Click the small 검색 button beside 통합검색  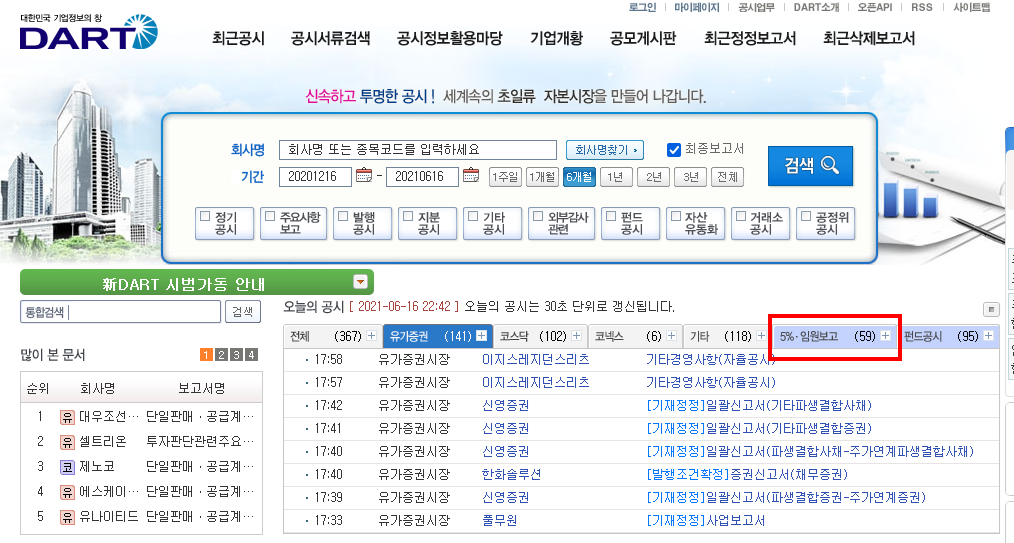click(x=243, y=312)
